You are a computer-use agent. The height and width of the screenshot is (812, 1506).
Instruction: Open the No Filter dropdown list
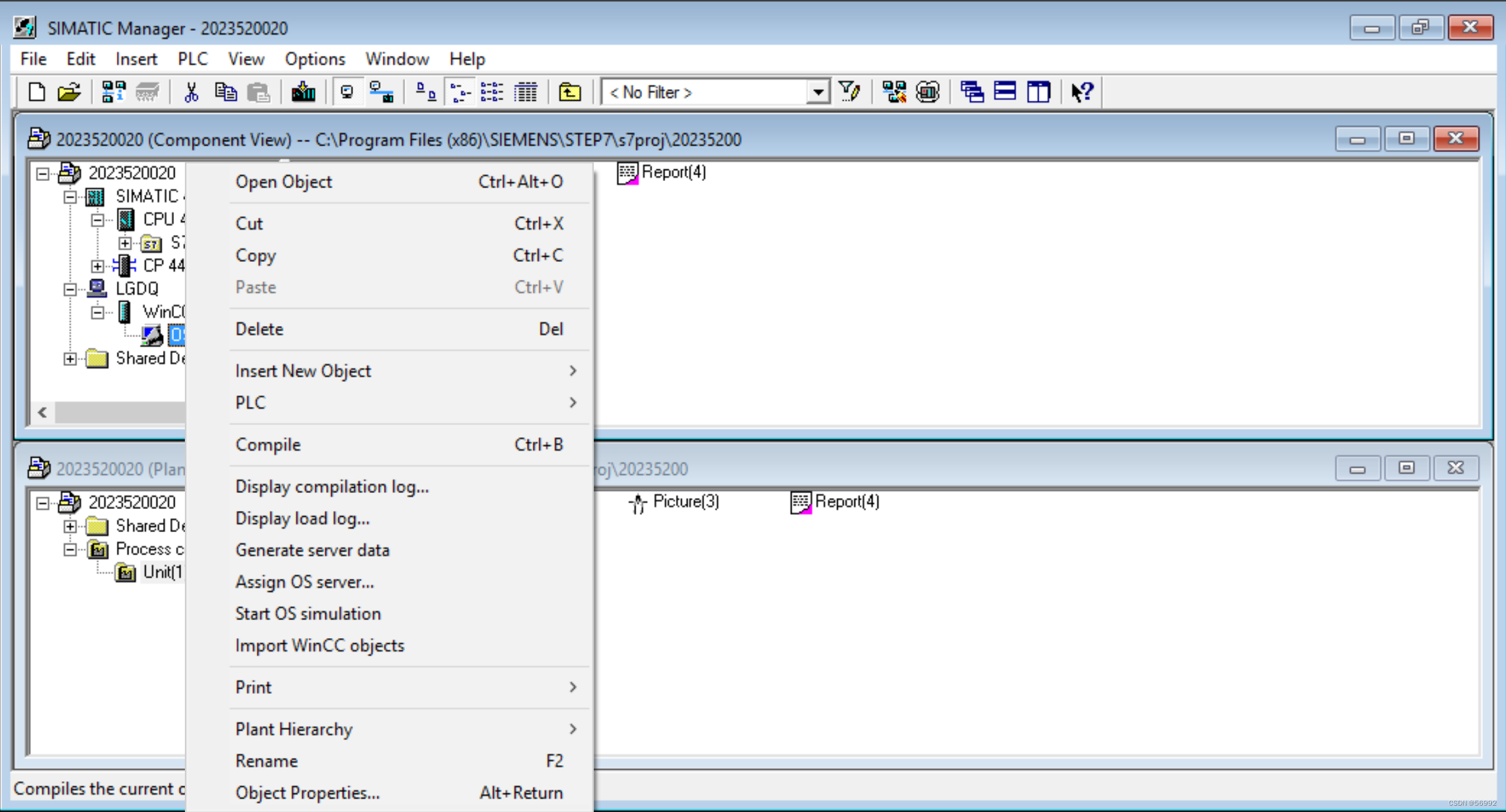818,92
